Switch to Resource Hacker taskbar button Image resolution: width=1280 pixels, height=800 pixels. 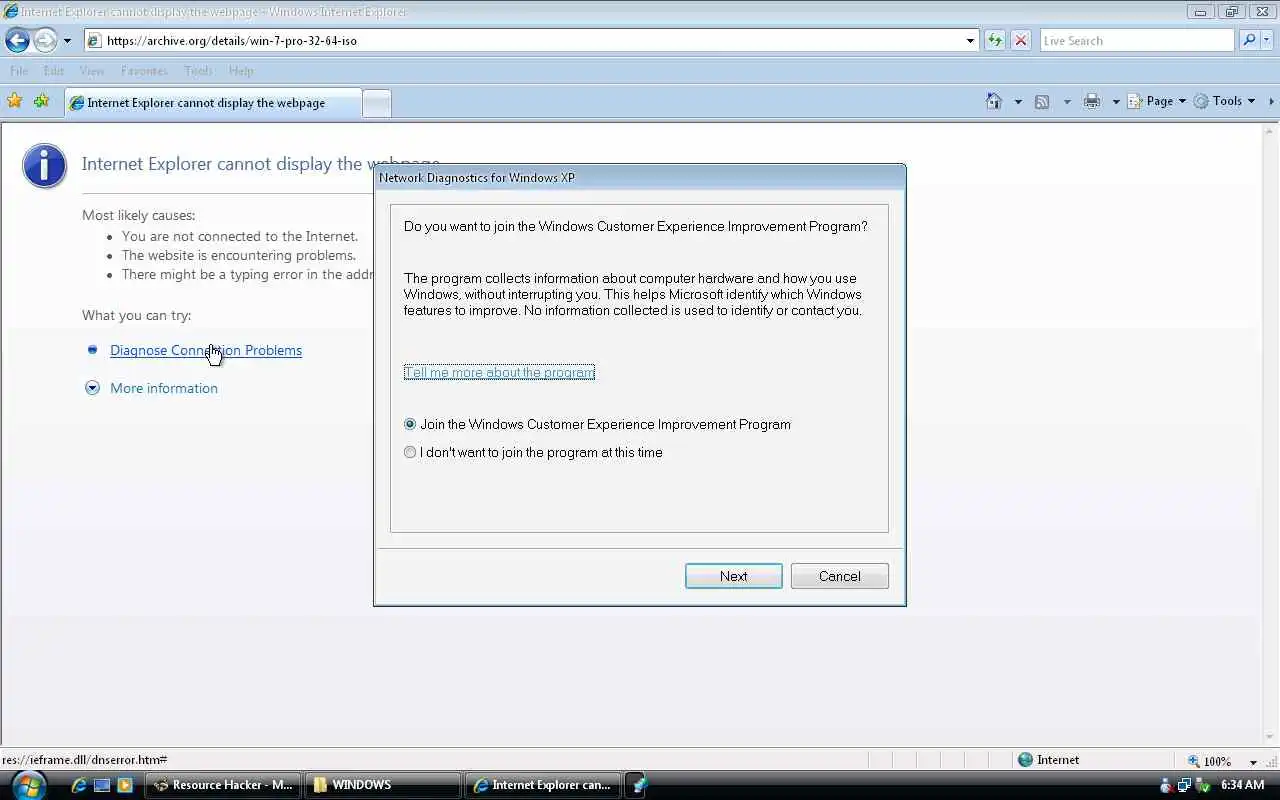(x=223, y=785)
